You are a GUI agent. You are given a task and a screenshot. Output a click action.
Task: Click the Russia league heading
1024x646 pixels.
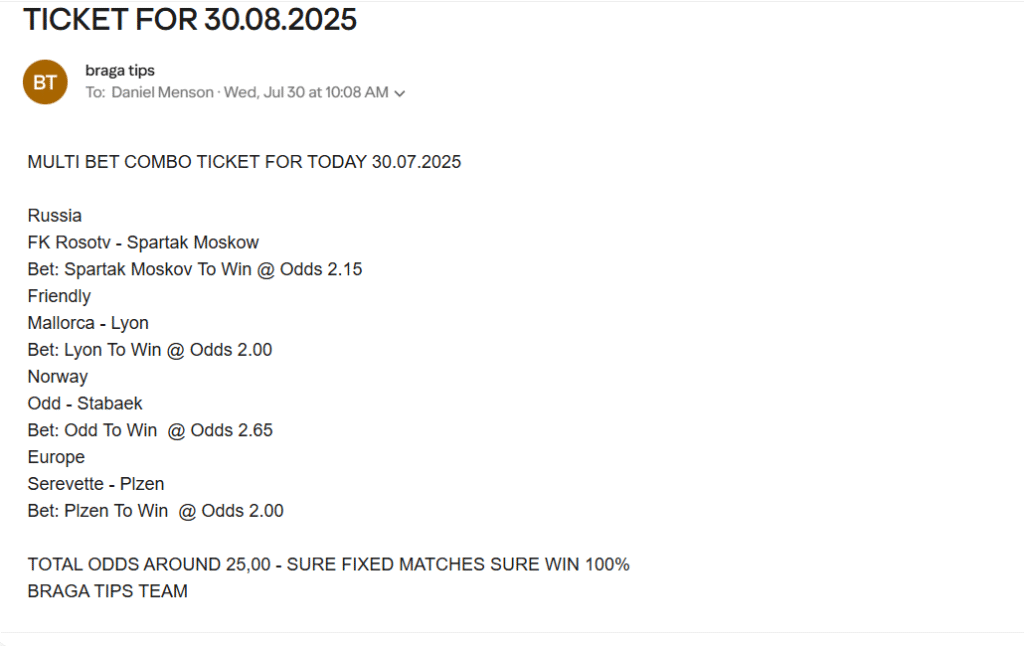click(55, 216)
